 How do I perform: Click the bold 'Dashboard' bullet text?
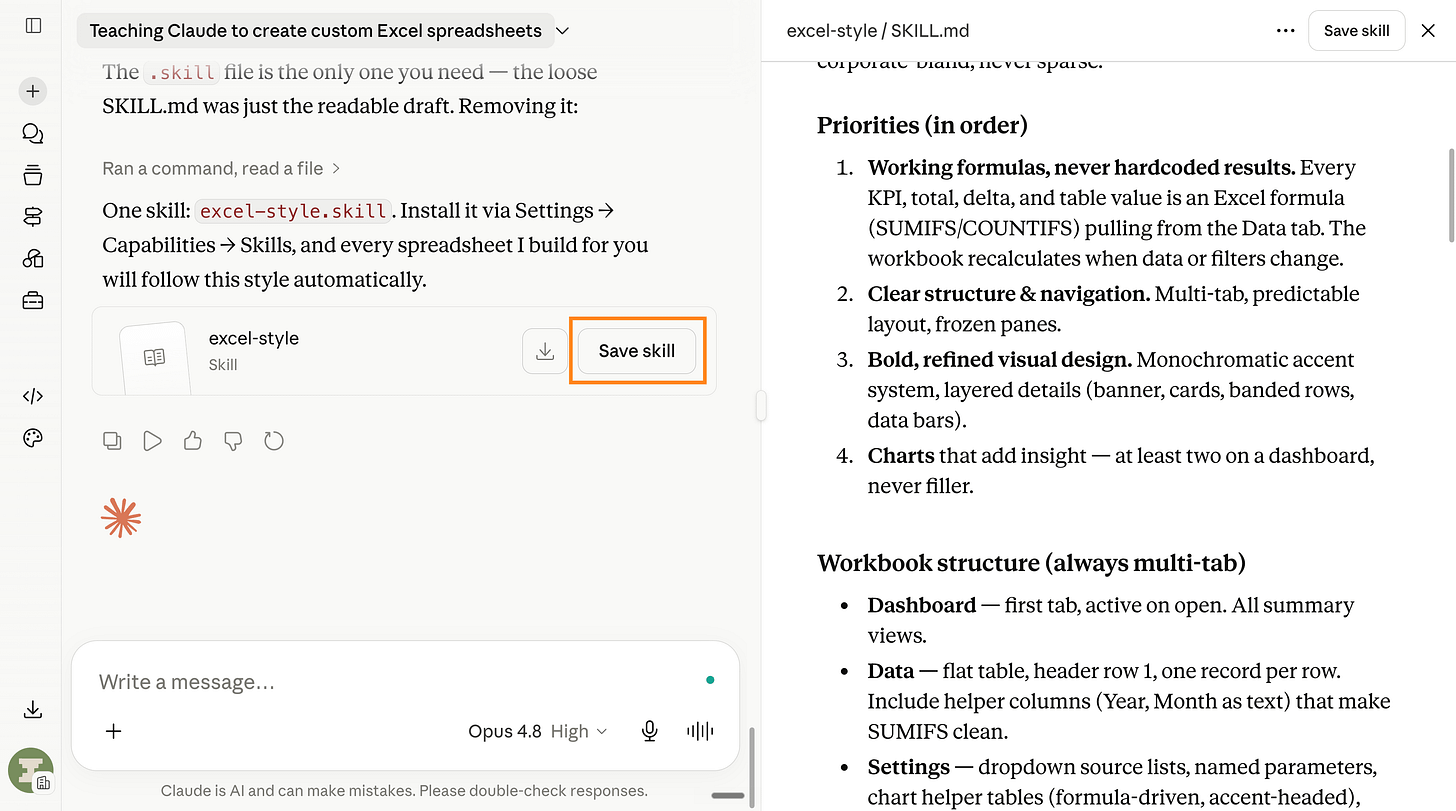[922, 605]
